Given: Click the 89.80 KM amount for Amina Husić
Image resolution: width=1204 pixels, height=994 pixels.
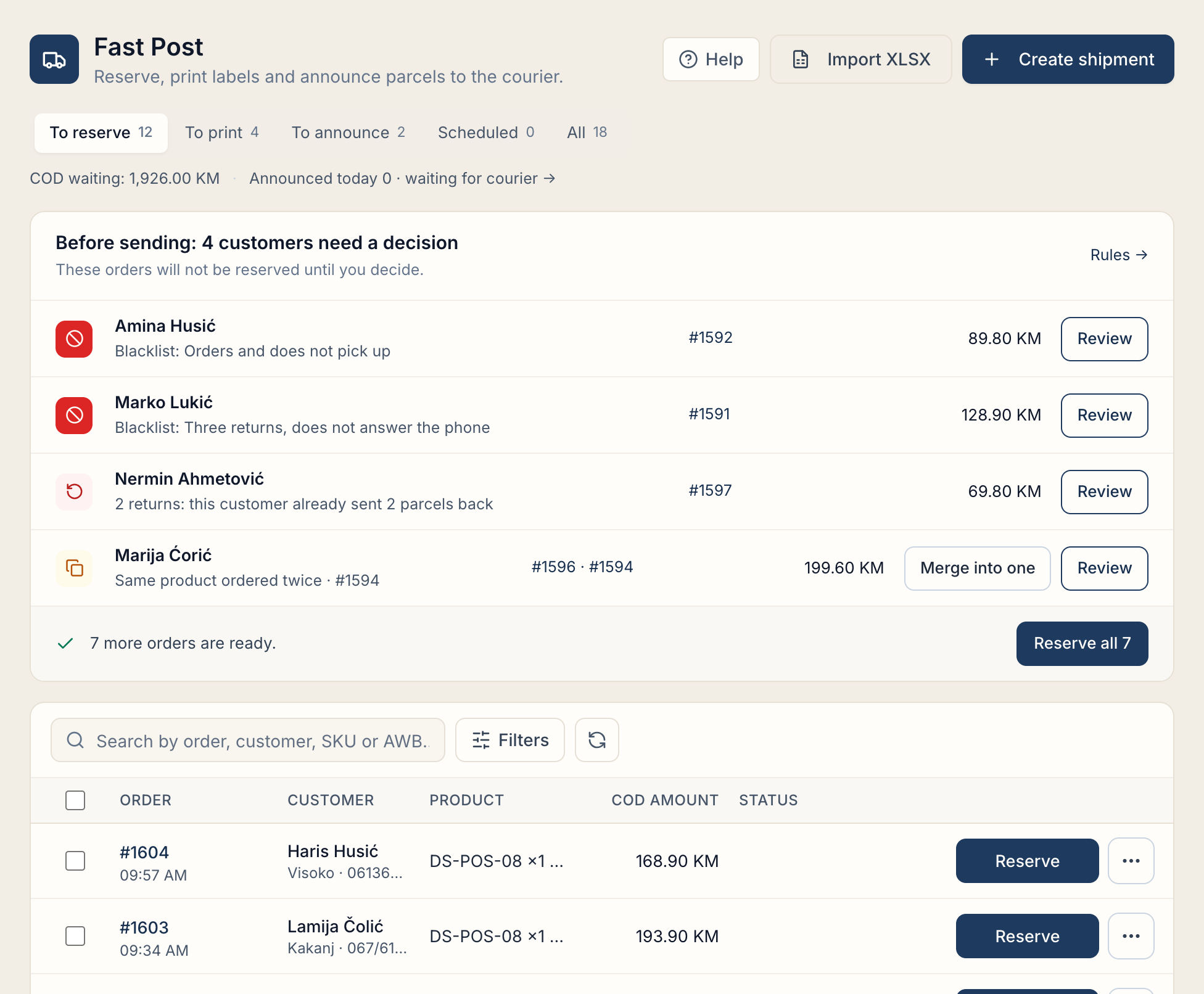Looking at the screenshot, I should click(x=1005, y=339).
